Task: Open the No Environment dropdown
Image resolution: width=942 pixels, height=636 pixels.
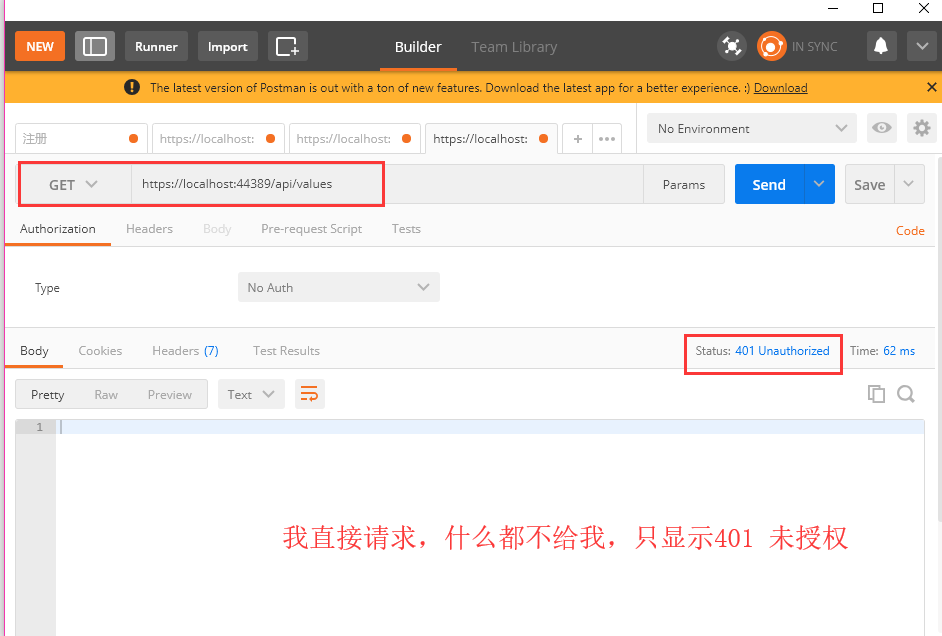Action: (752, 129)
